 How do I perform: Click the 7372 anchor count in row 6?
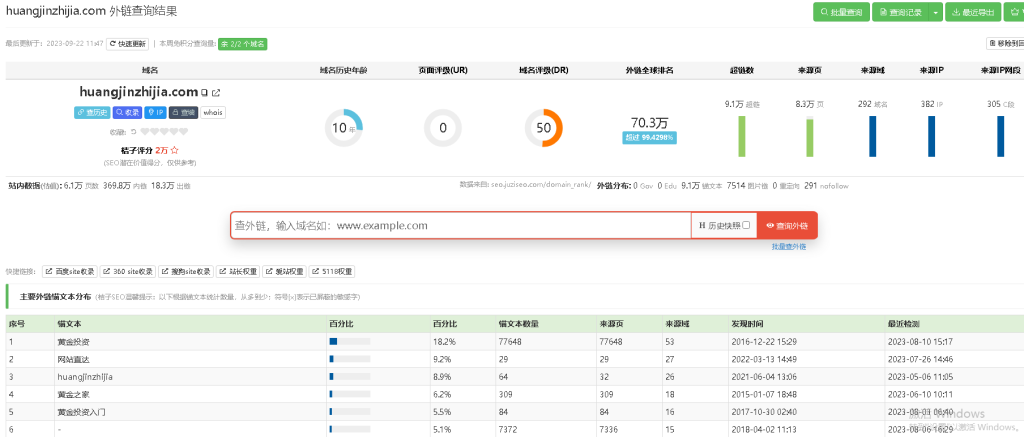coord(507,430)
